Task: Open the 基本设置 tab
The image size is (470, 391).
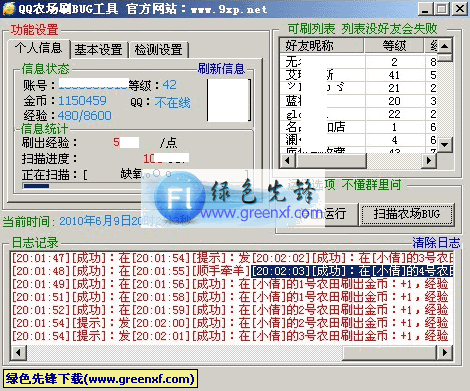Action: tap(99, 50)
